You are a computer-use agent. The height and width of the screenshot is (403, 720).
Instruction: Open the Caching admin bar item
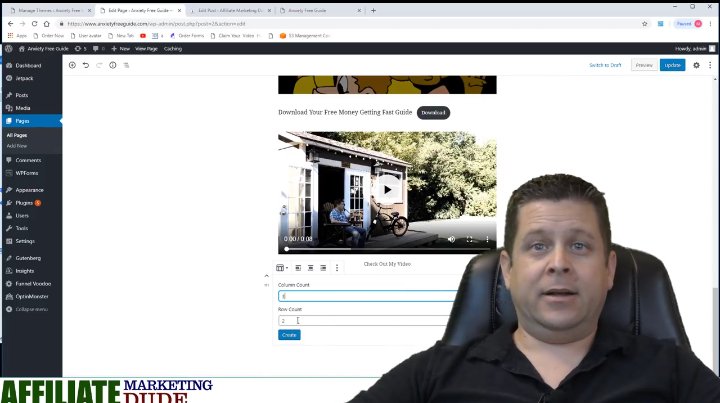coord(173,49)
